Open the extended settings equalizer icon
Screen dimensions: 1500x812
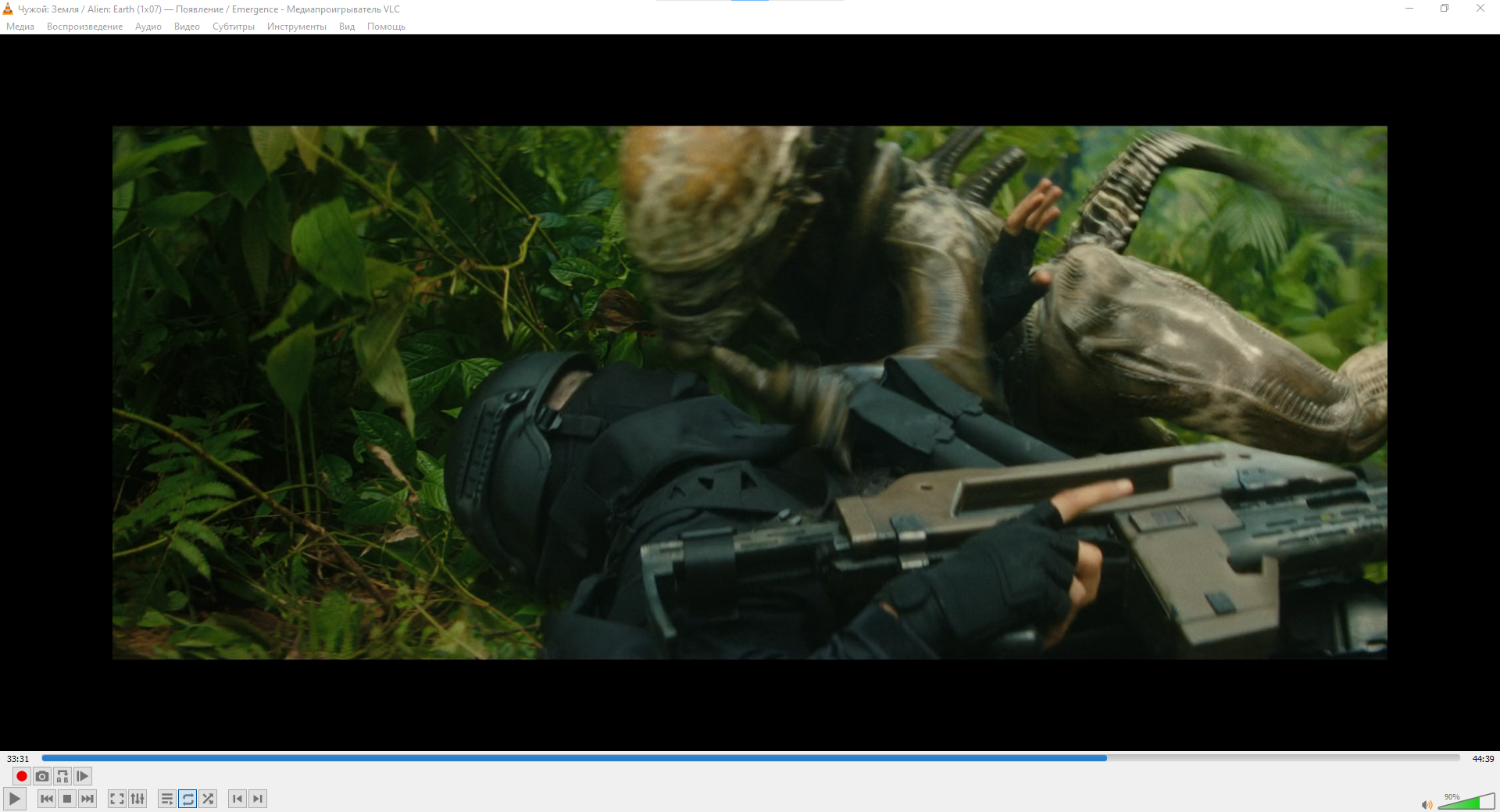click(x=137, y=799)
